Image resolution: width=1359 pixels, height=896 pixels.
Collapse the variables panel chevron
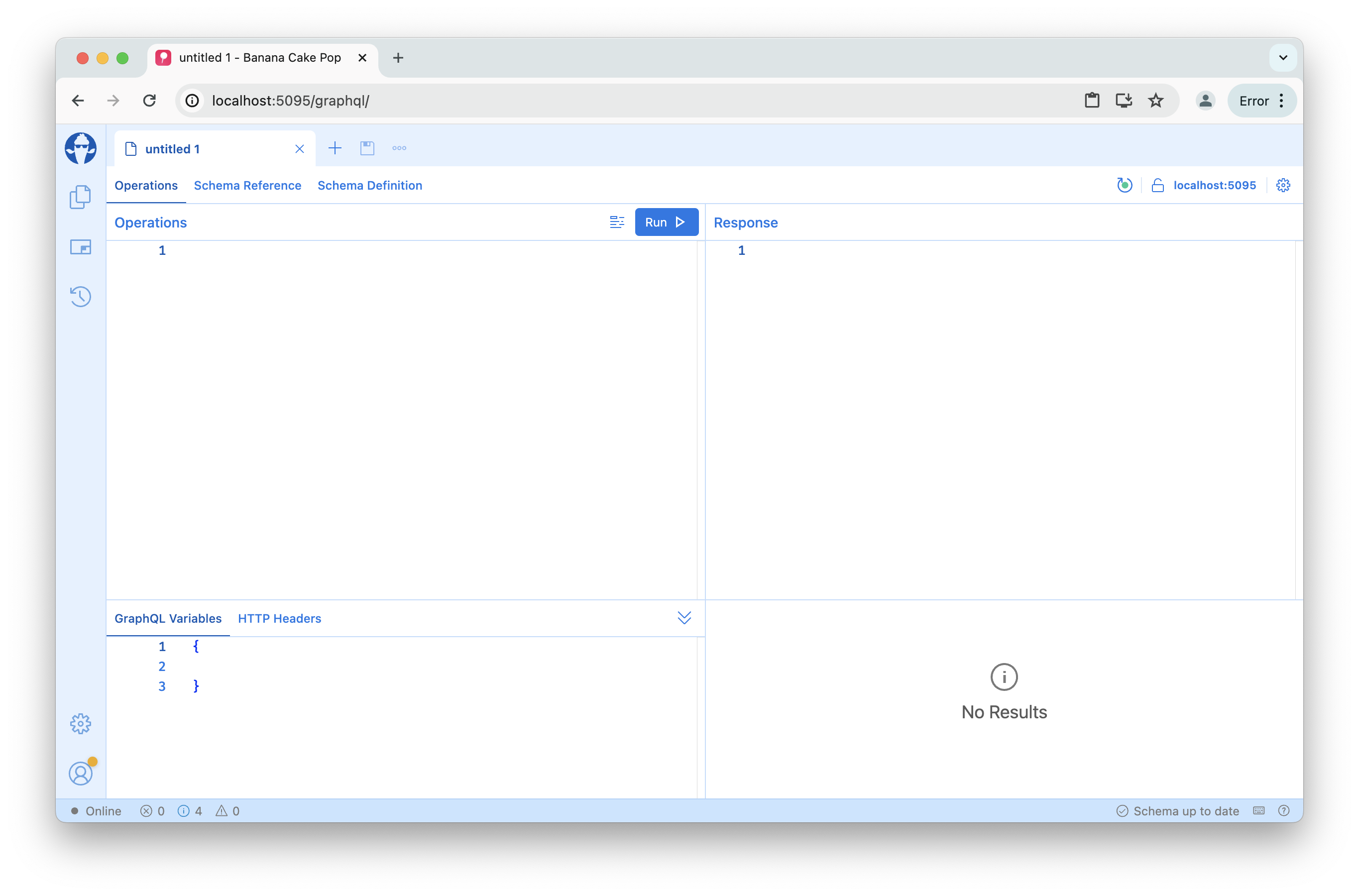[x=684, y=618]
